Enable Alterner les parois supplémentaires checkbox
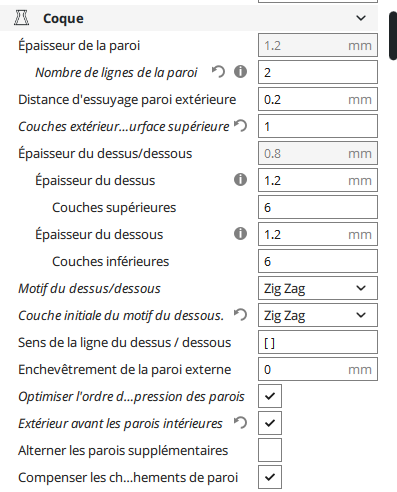Image resolution: width=397 pixels, height=492 pixels. (270, 450)
